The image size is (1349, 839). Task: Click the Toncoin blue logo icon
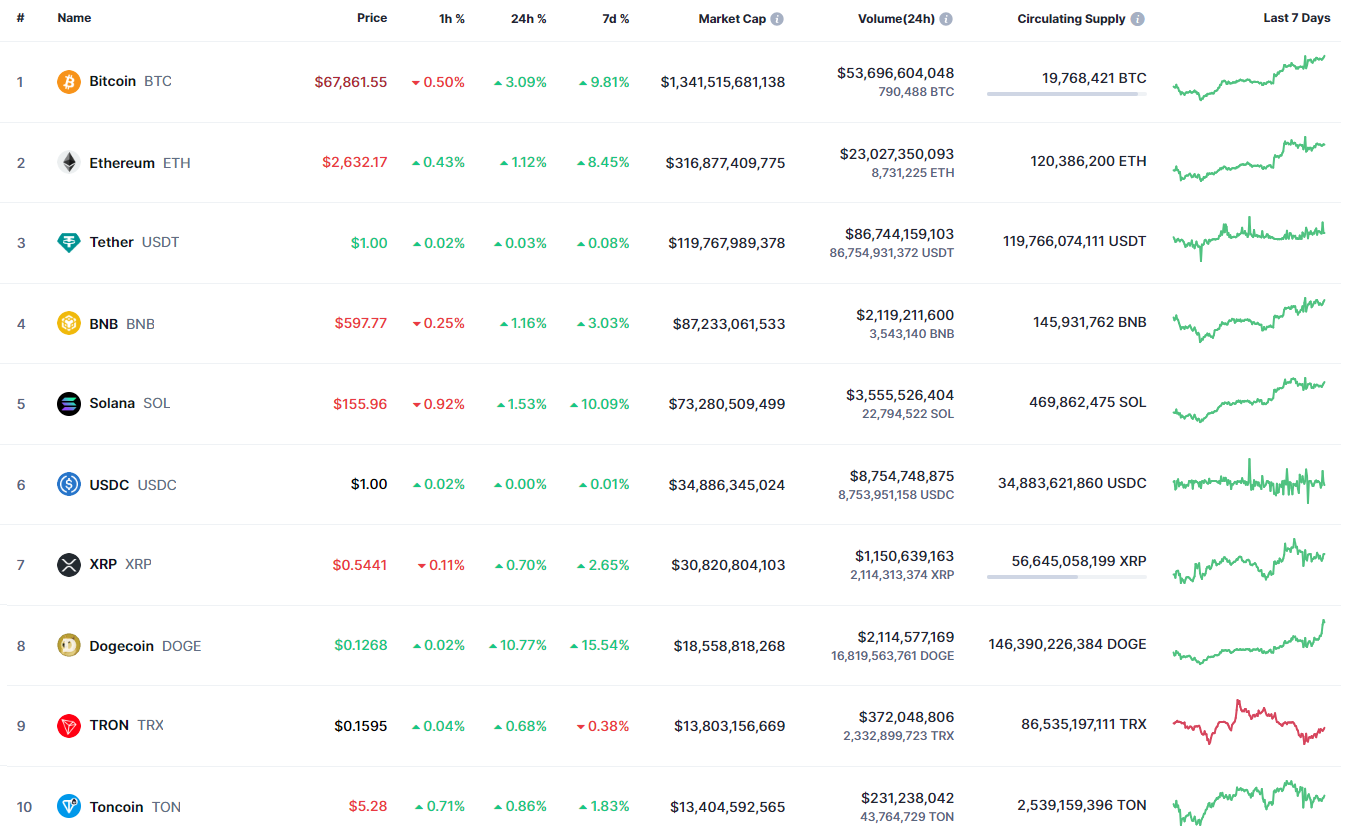69,807
